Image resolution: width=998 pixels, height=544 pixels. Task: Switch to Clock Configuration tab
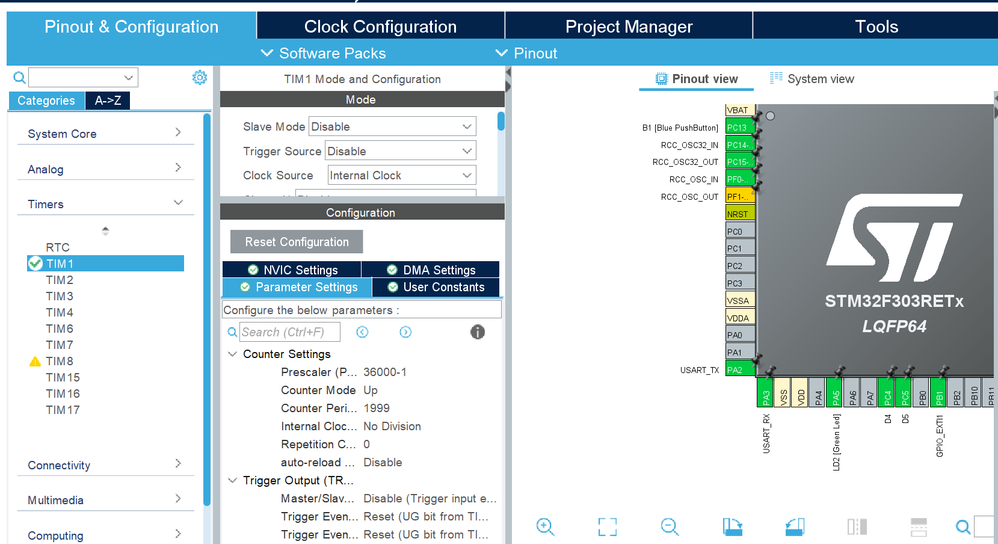point(380,27)
